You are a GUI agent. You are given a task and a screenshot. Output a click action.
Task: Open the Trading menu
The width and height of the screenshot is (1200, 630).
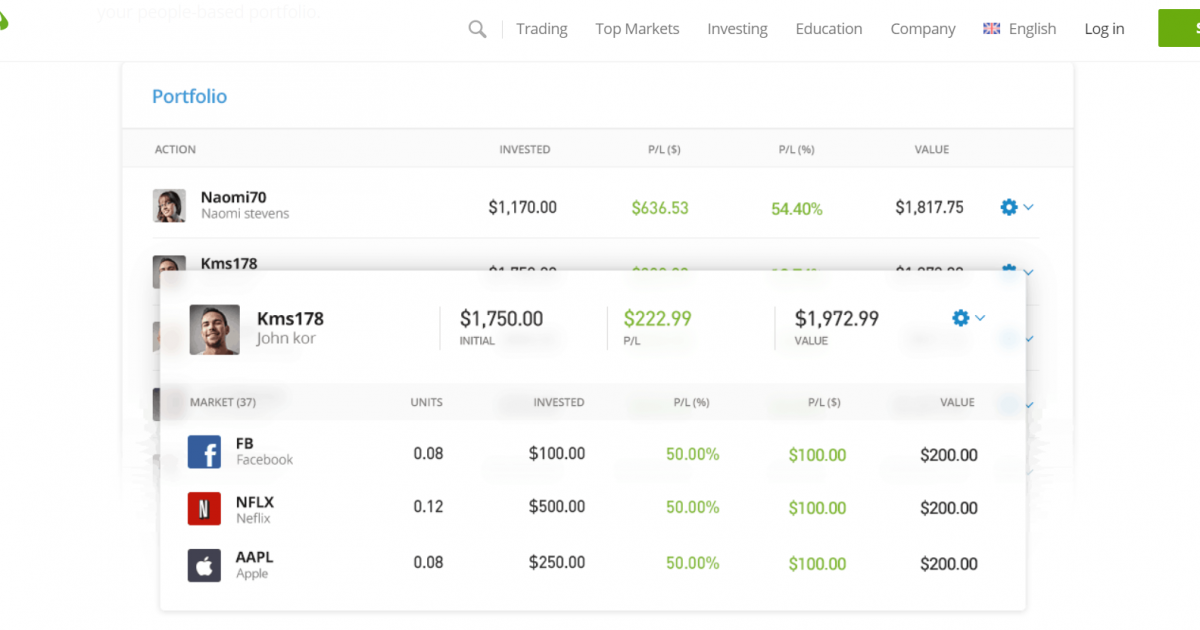[x=542, y=29]
